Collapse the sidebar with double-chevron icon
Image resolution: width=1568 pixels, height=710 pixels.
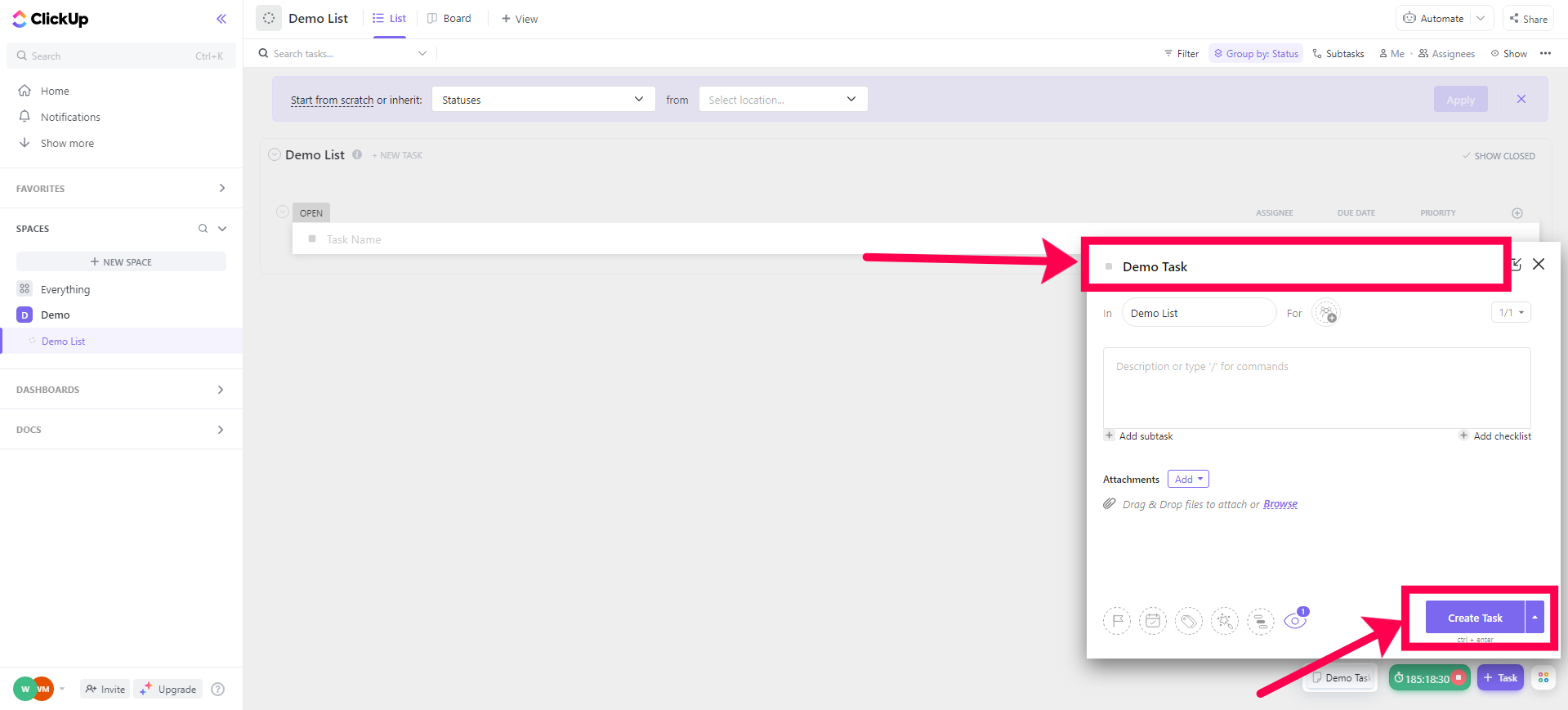(221, 19)
